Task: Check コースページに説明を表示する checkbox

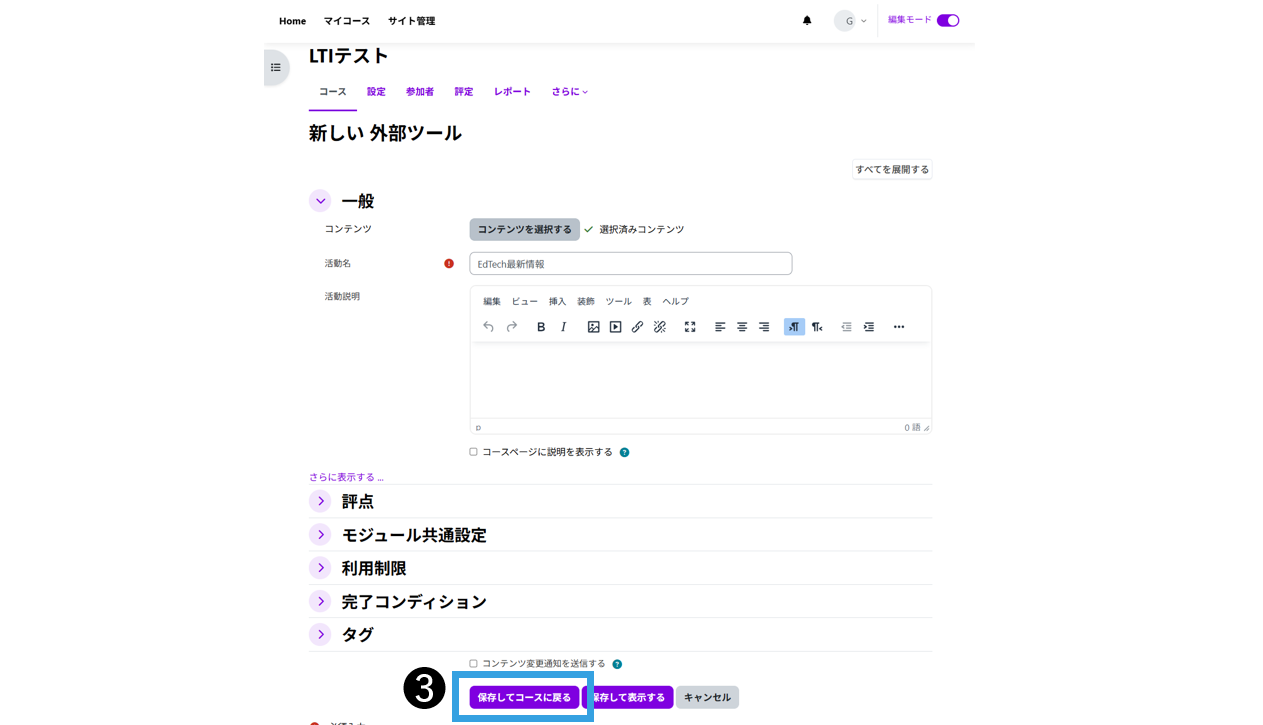Action: click(x=474, y=452)
